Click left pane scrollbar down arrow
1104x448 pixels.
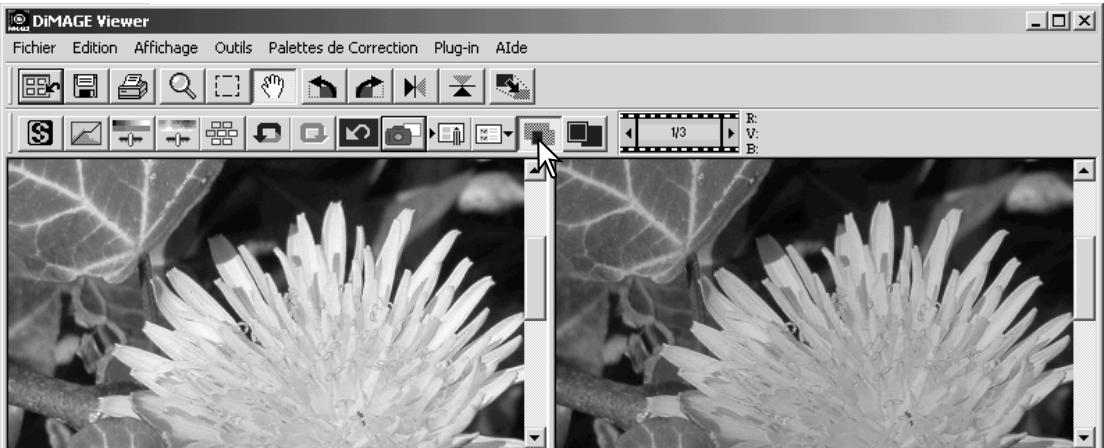click(x=537, y=437)
